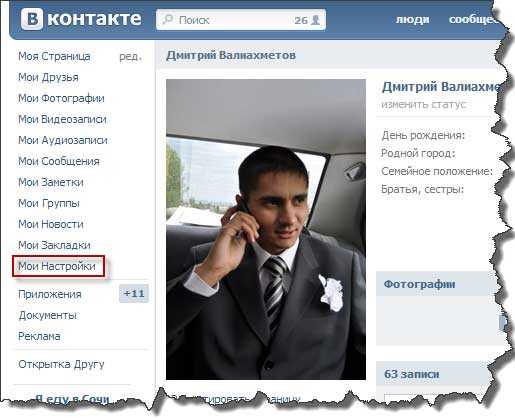Open the Фотографии section header
This screenshot has height=418, width=515.
tap(419, 284)
